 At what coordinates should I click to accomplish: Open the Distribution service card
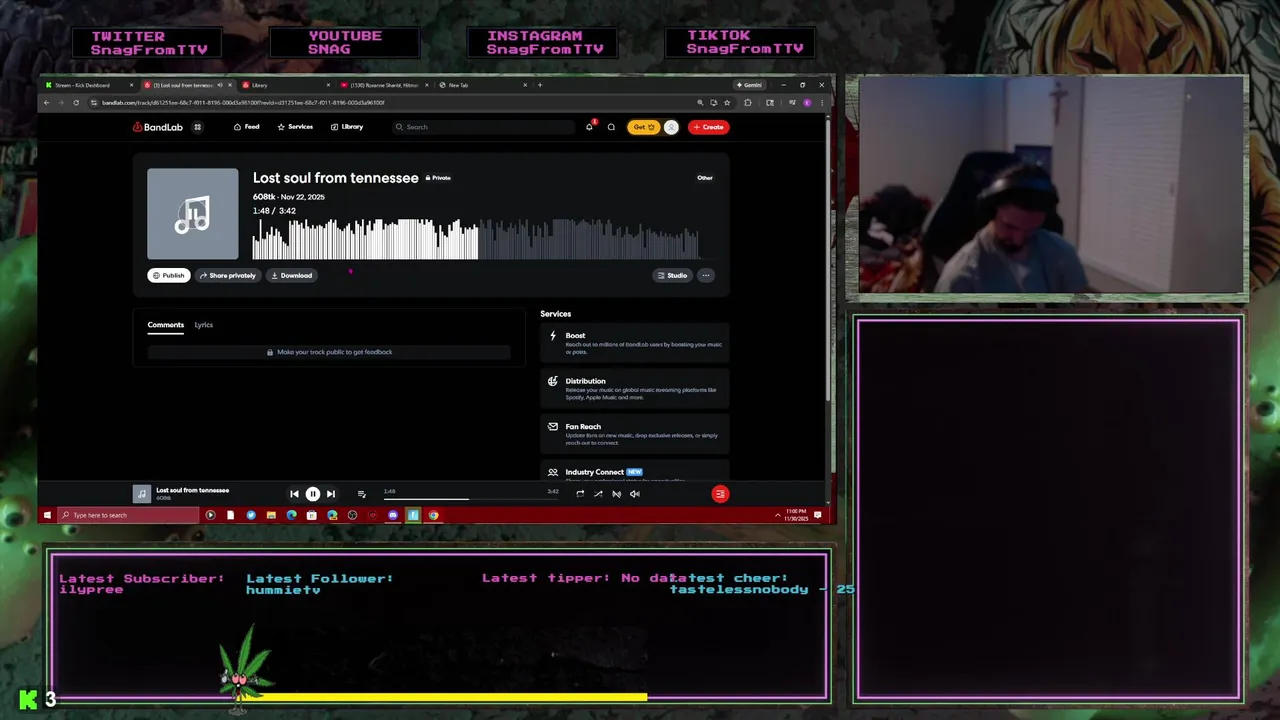click(635, 388)
